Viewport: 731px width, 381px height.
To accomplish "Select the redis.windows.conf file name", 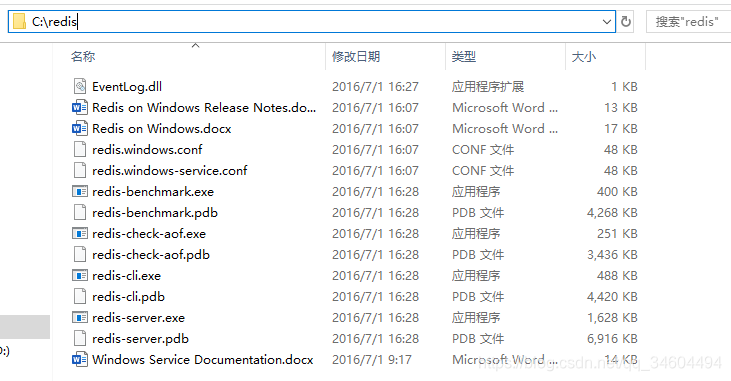I will click(147, 150).
